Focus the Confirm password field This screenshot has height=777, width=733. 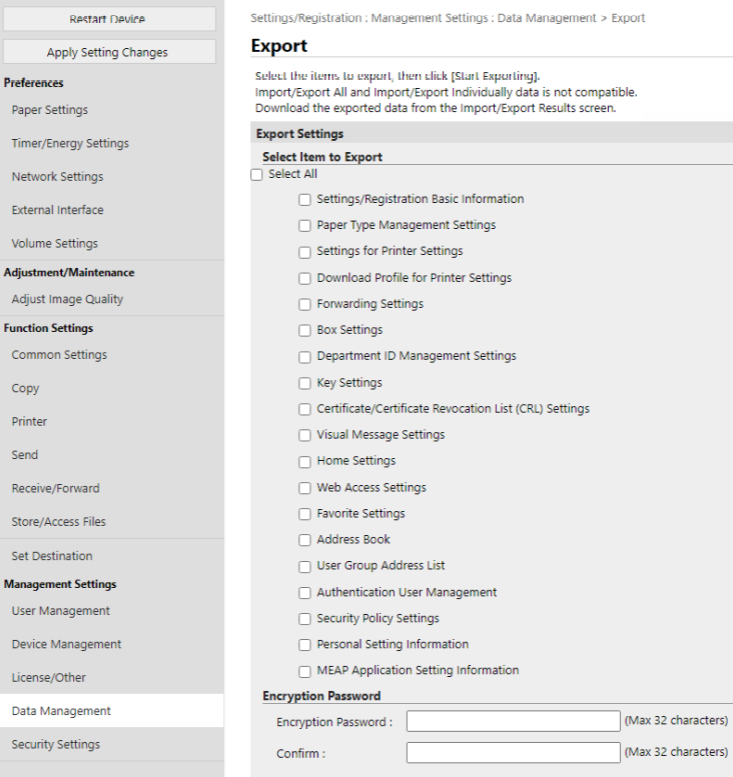click(x=513, y=752)
